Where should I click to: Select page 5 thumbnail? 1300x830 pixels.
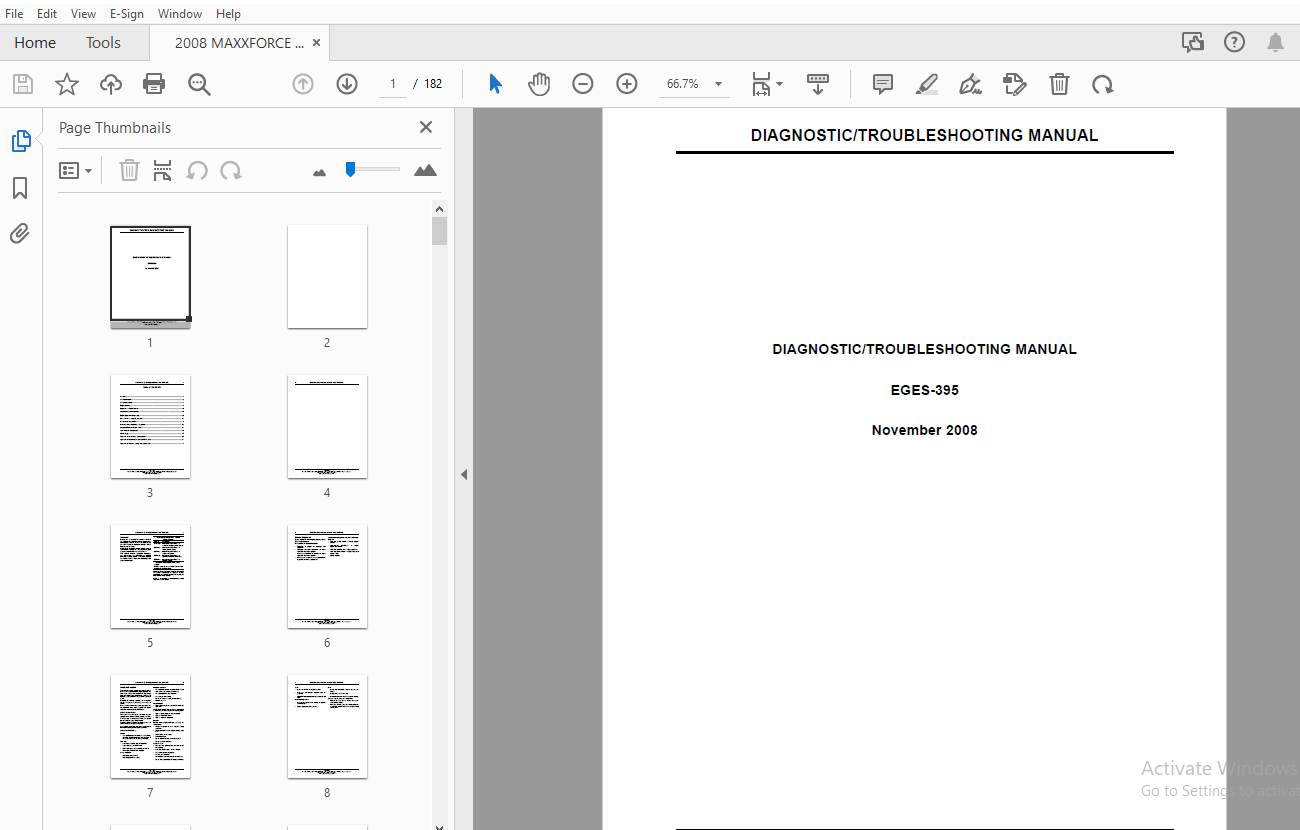click(150, 577)
